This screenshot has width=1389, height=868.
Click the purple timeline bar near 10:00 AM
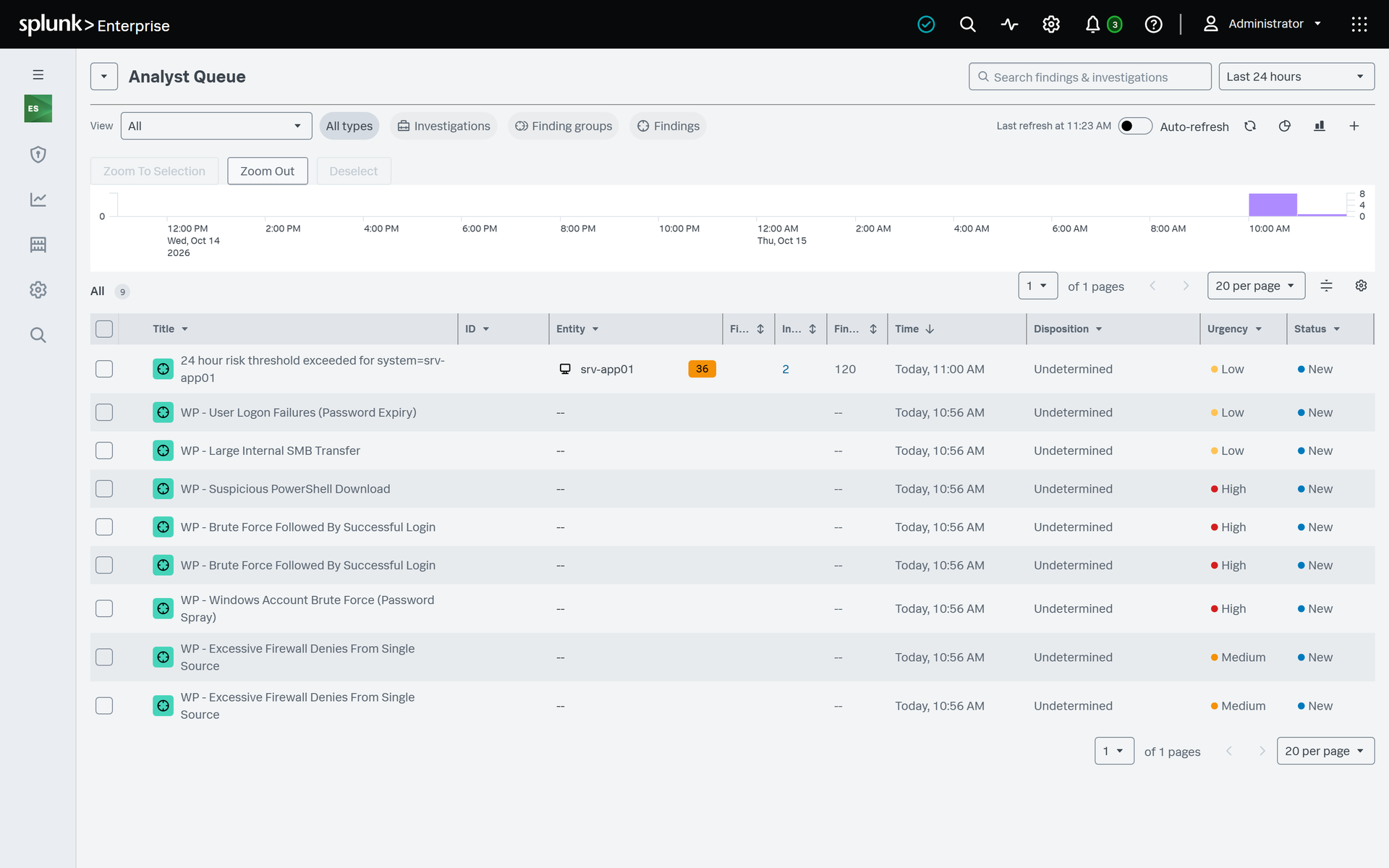tap(1273, 205)
